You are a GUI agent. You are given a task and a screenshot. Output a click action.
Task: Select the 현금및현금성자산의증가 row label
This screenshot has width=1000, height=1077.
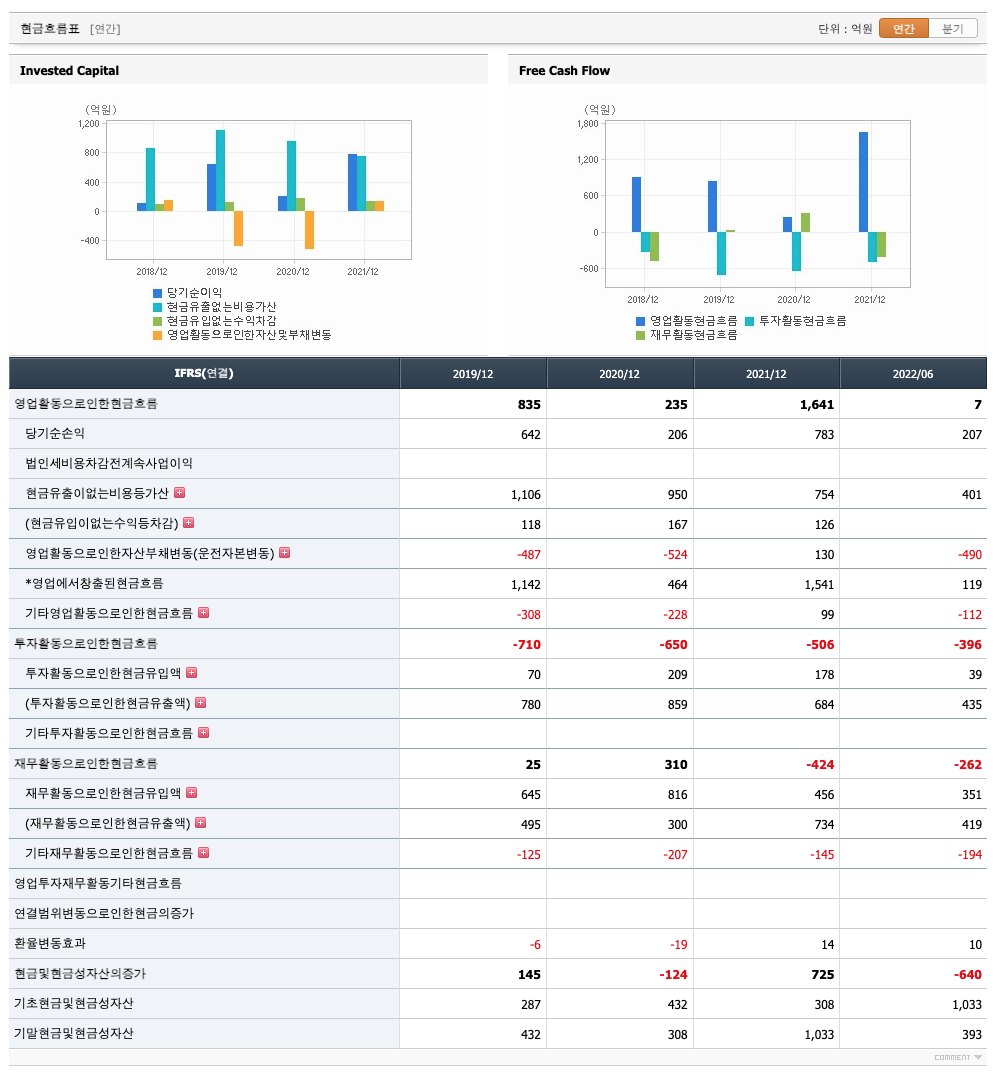coord(80,973)
